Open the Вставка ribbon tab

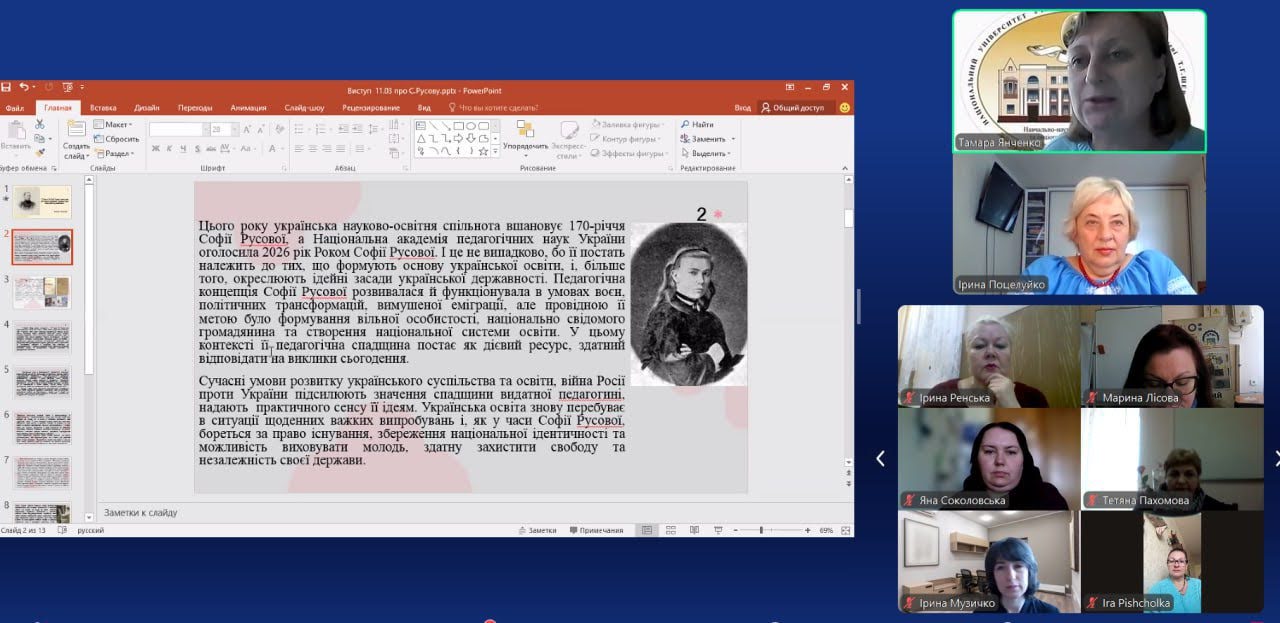103,108
